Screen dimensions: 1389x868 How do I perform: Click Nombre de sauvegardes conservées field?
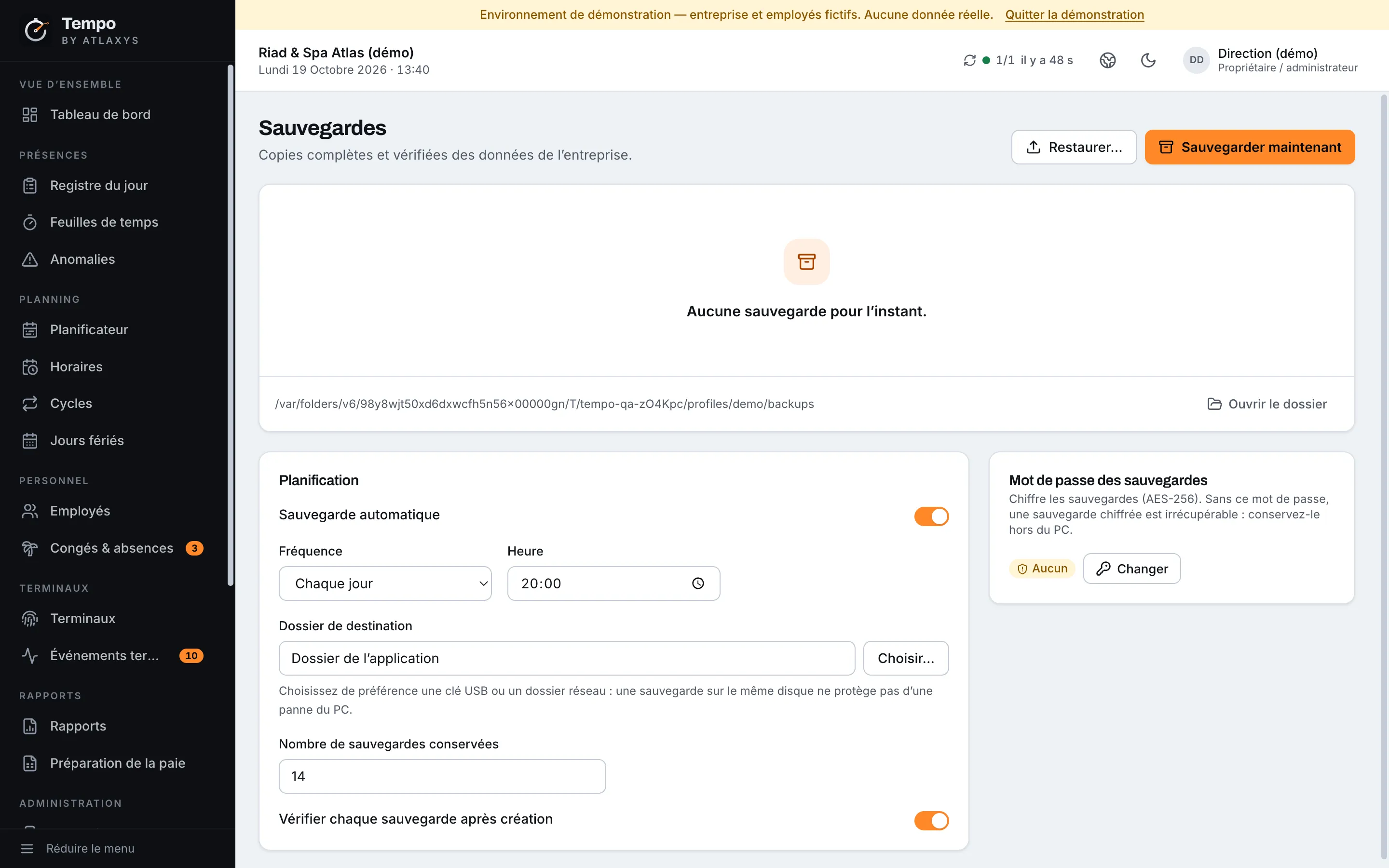tap(442, 776)
